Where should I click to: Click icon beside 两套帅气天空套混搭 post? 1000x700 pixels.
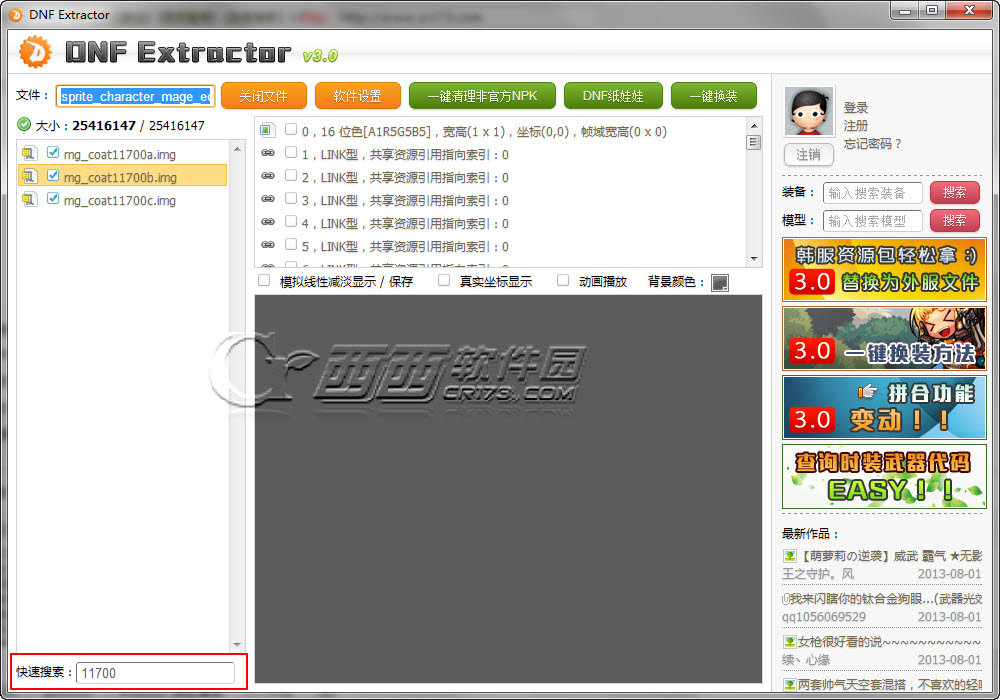pyautogui.click(x=790, y=685)
